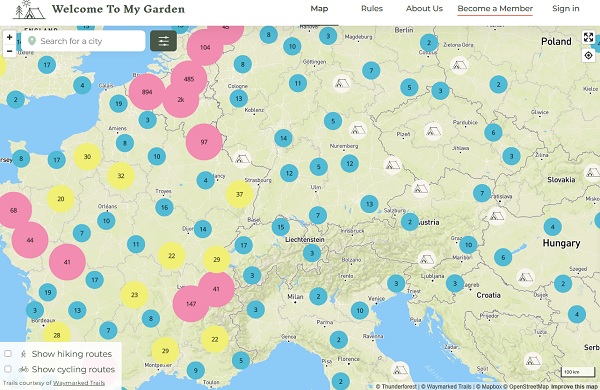The height and width of the screenshot is (390, 600).
Task: Click the OpenStreetMap attribution link
Action: (526, 387)
